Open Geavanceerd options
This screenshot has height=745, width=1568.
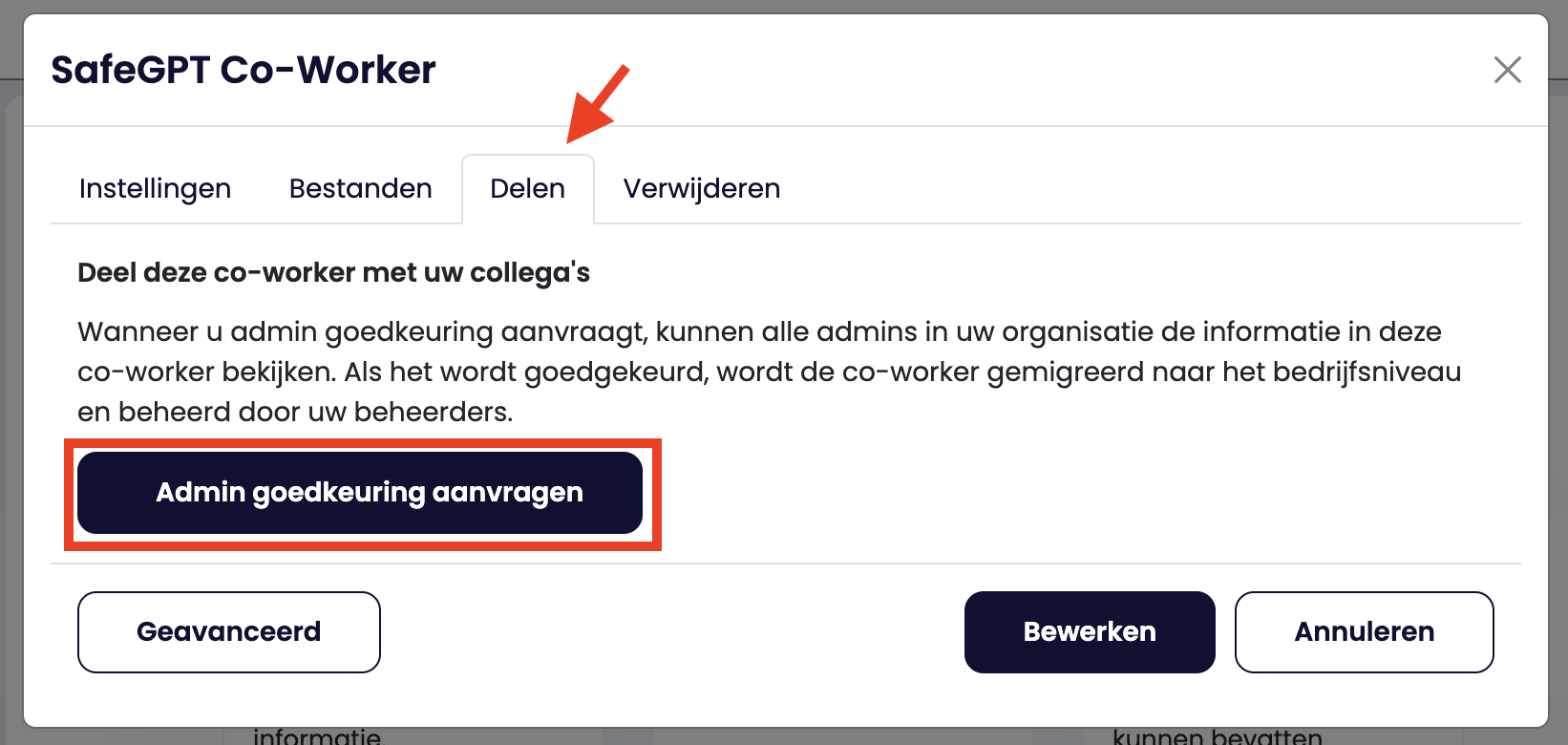(228, 632)
